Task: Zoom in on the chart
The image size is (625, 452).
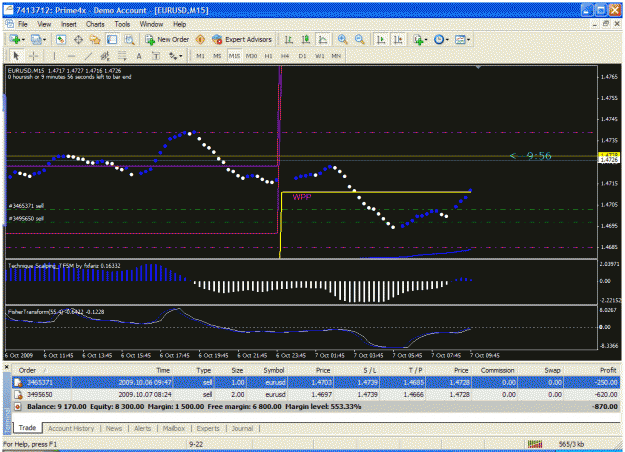Action: tap(342, 39)
